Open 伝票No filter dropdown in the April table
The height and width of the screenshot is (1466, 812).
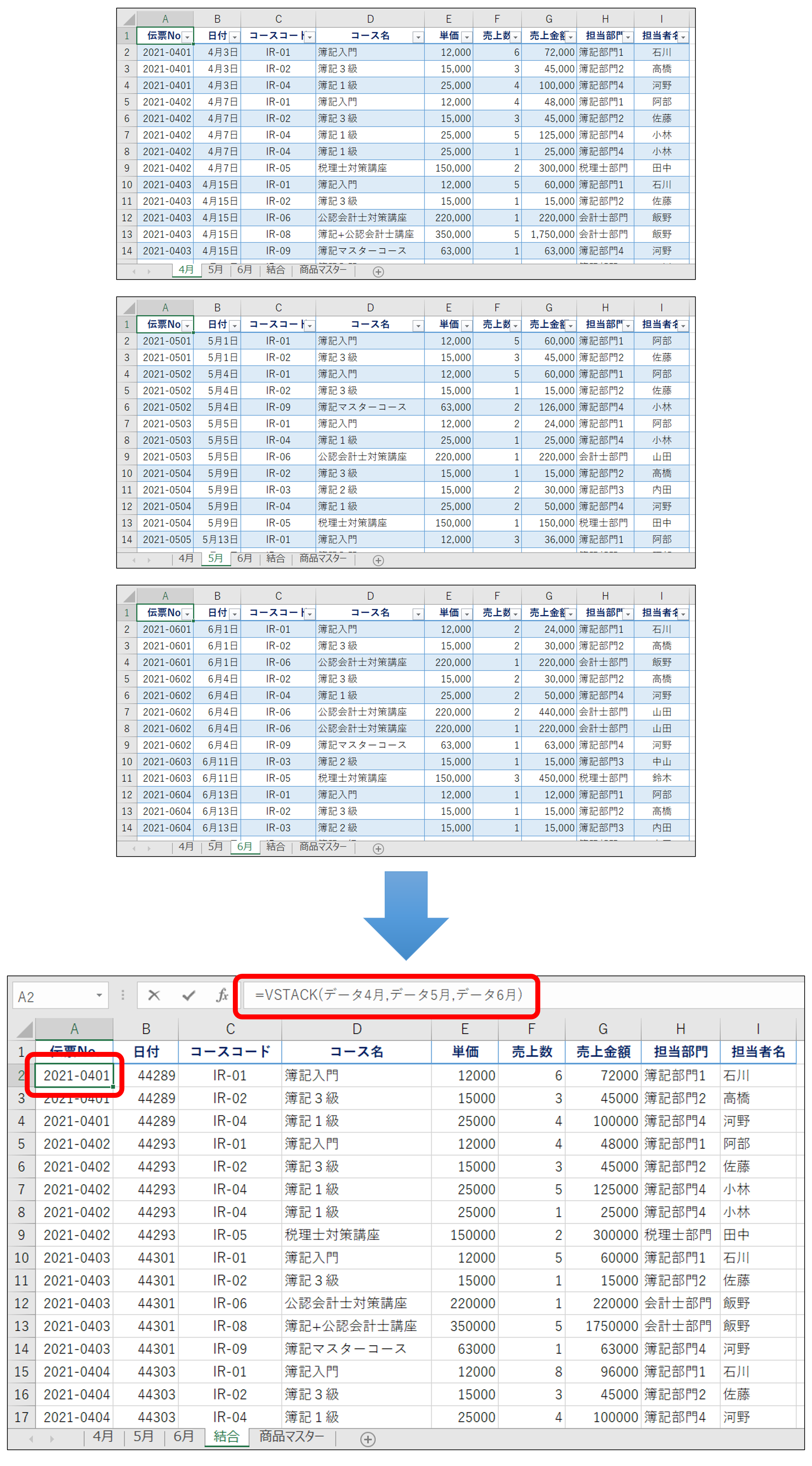point(187,37)
